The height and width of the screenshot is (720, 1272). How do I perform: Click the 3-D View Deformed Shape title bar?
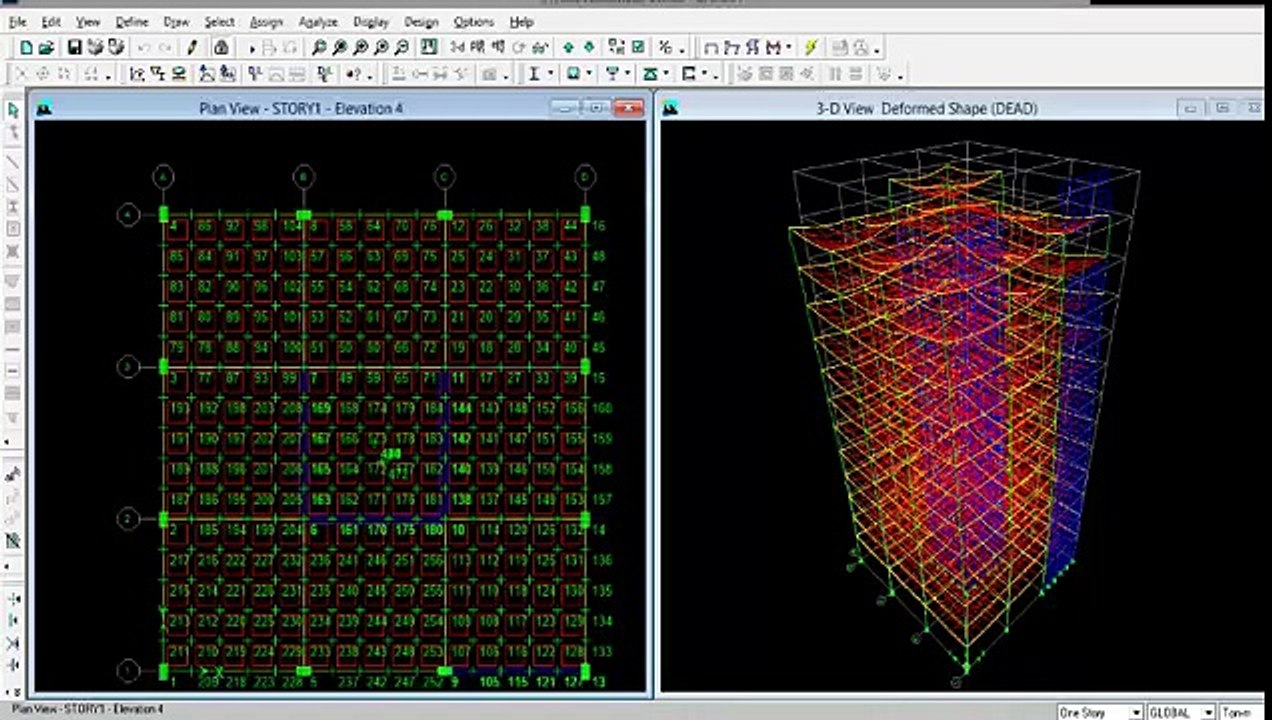926,108
